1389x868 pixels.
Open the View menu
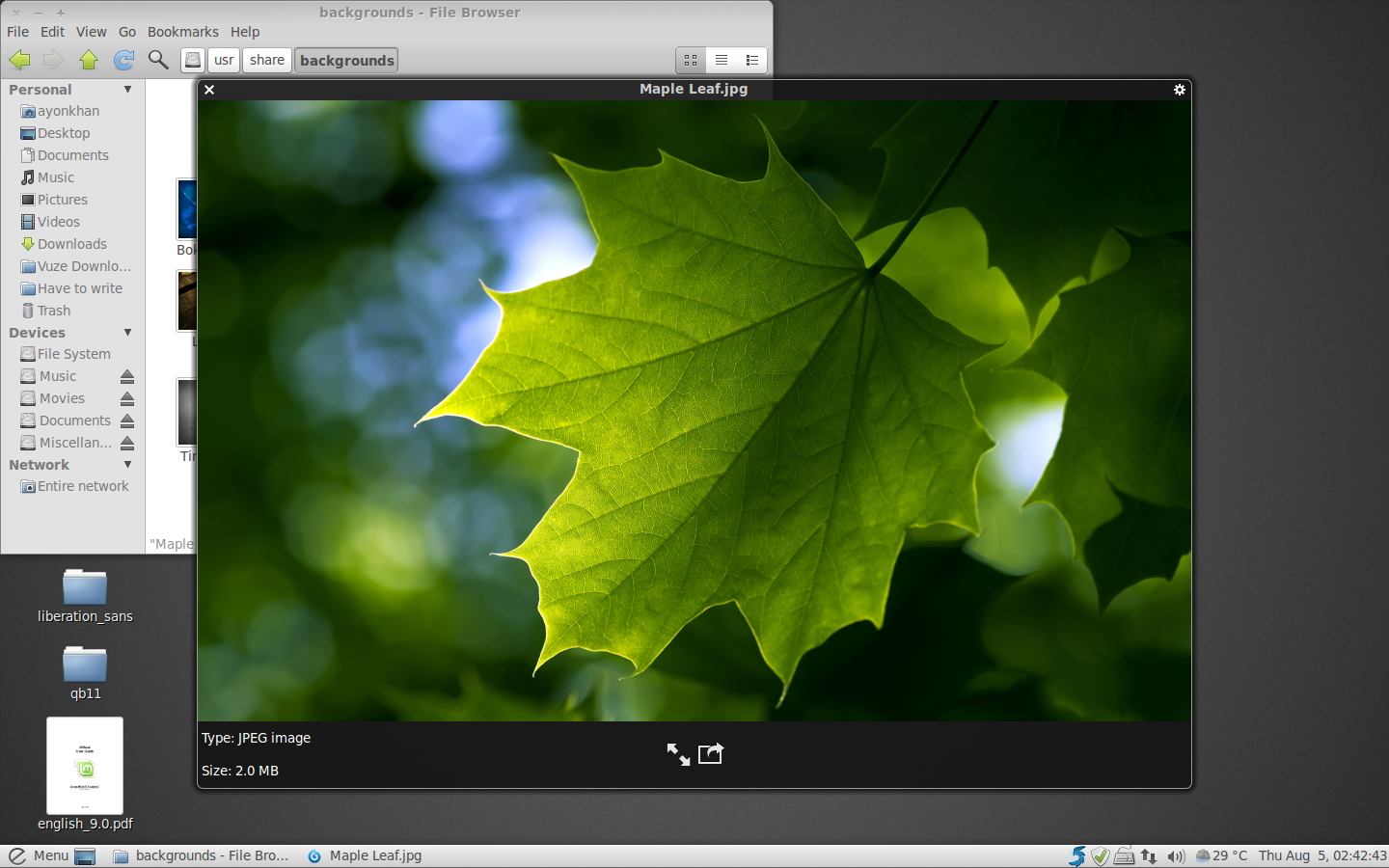[x=91, y=32]
